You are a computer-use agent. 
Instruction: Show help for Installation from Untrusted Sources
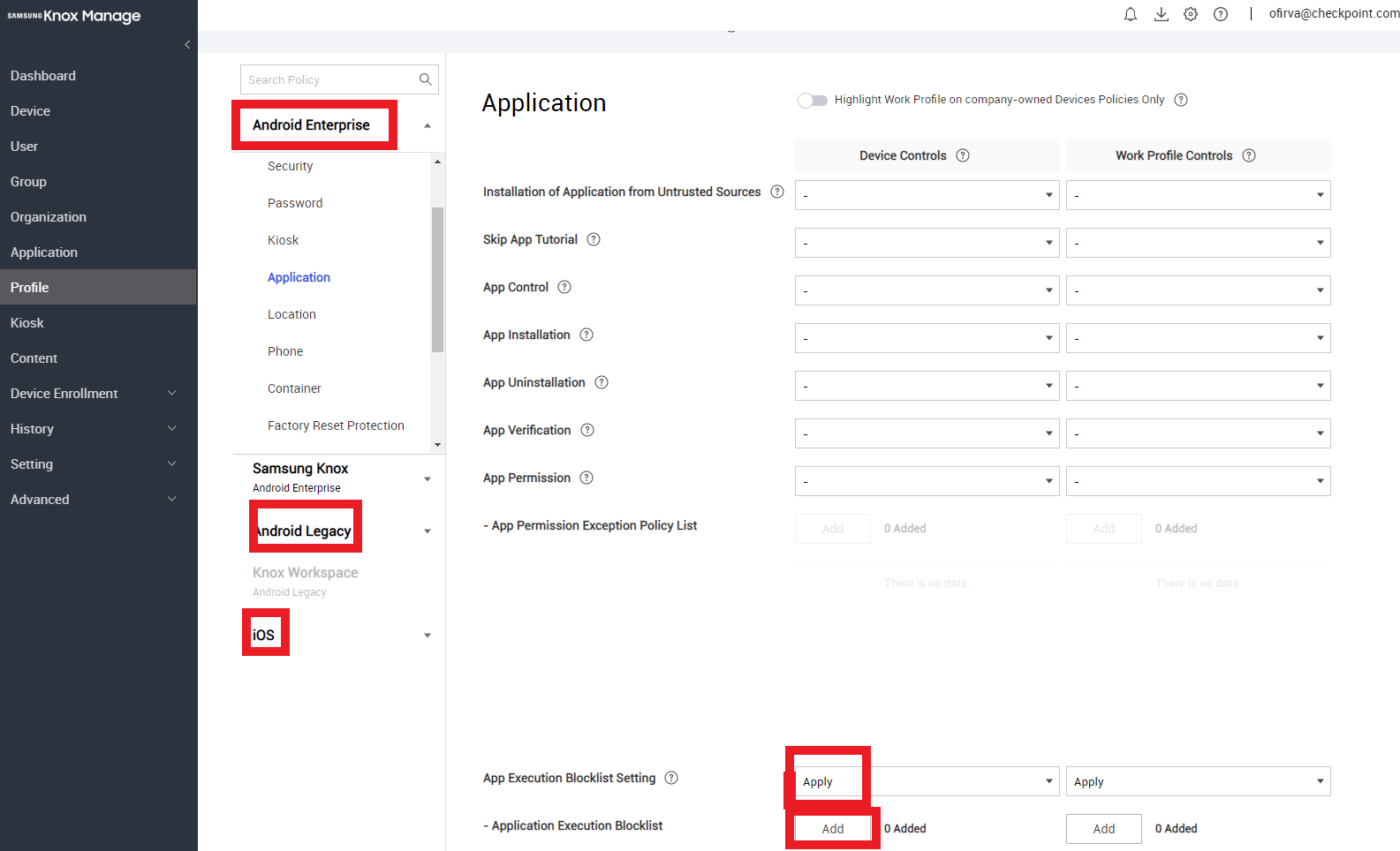(777, 192)
